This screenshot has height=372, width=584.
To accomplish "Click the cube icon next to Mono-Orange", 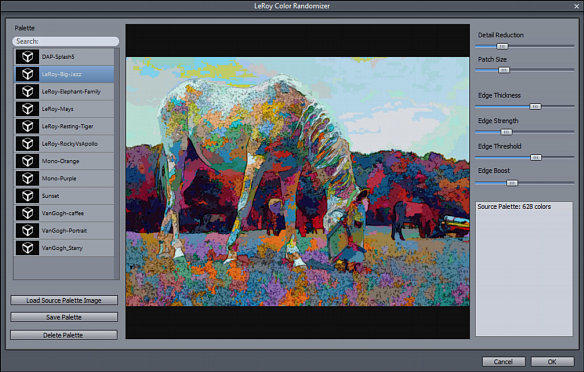I will click(27, 161).
